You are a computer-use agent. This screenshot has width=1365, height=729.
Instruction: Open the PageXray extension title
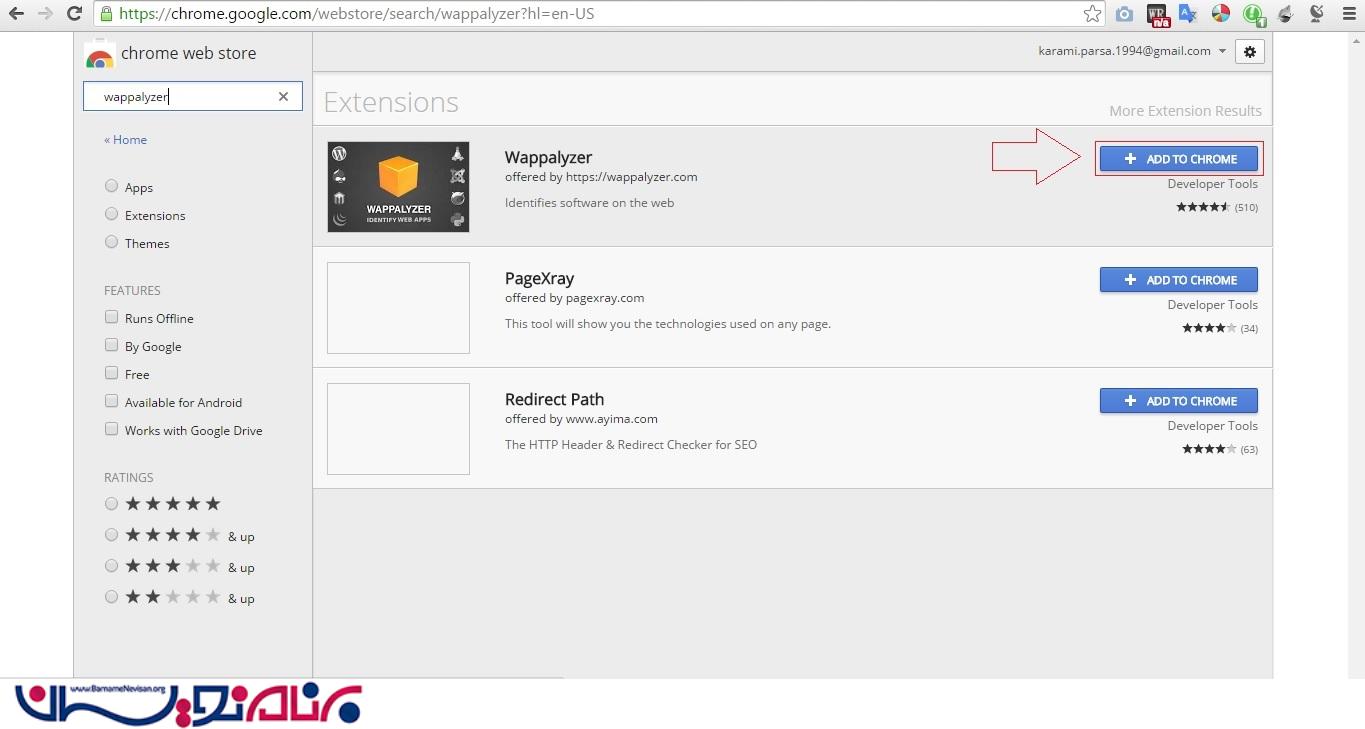(x=539, y=278)
